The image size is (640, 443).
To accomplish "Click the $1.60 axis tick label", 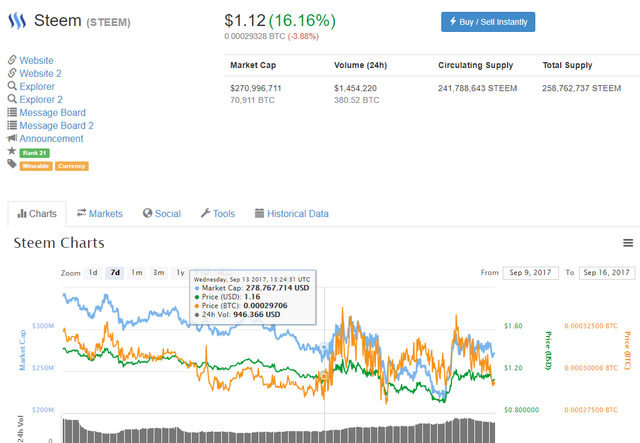I will coord(513,326).
